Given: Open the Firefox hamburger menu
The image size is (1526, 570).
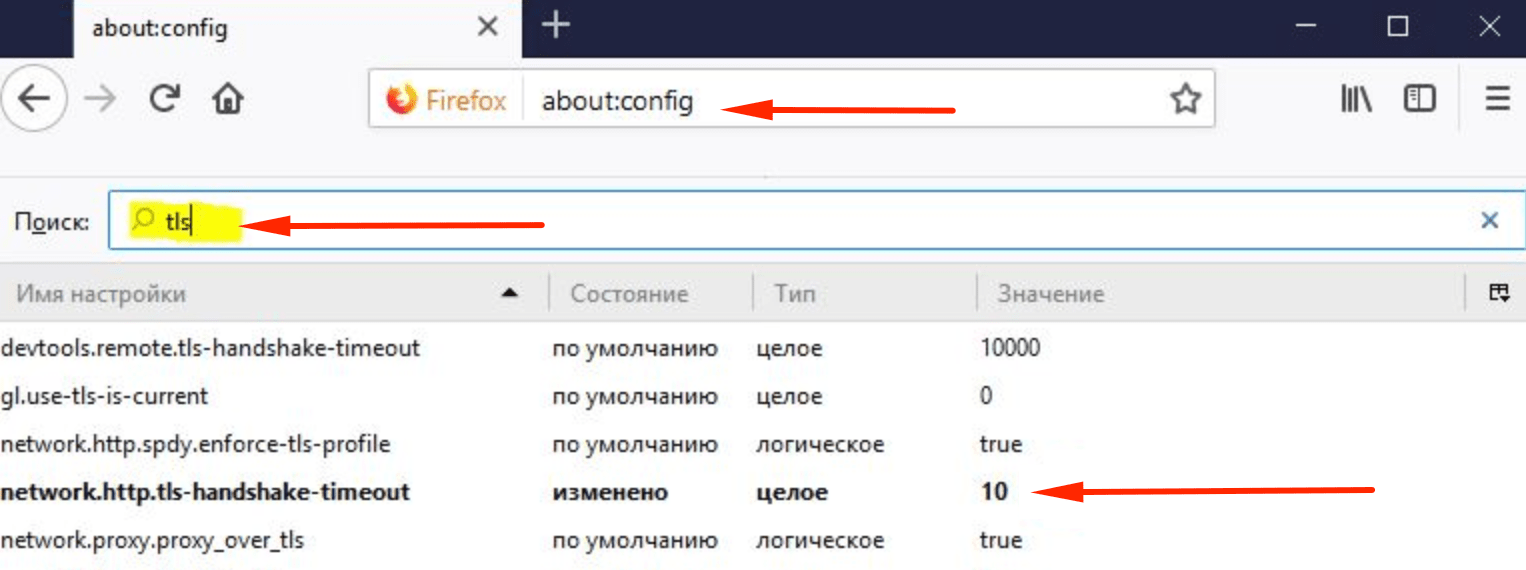Looking at the screenshot, I should [x=1497, y=99].
